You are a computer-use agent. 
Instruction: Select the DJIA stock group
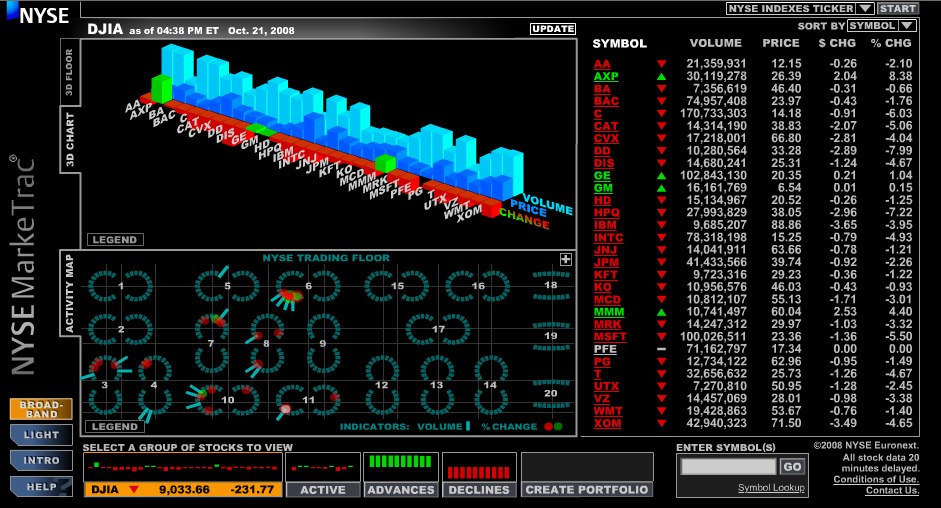tap(182, 489)
